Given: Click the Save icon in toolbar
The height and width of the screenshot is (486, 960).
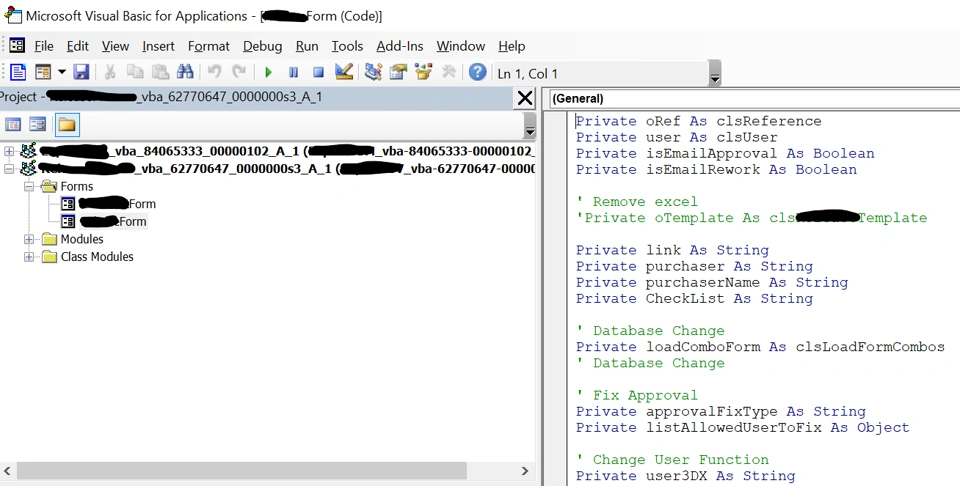Looking at the screenshot, I should [x=81, y=72].
